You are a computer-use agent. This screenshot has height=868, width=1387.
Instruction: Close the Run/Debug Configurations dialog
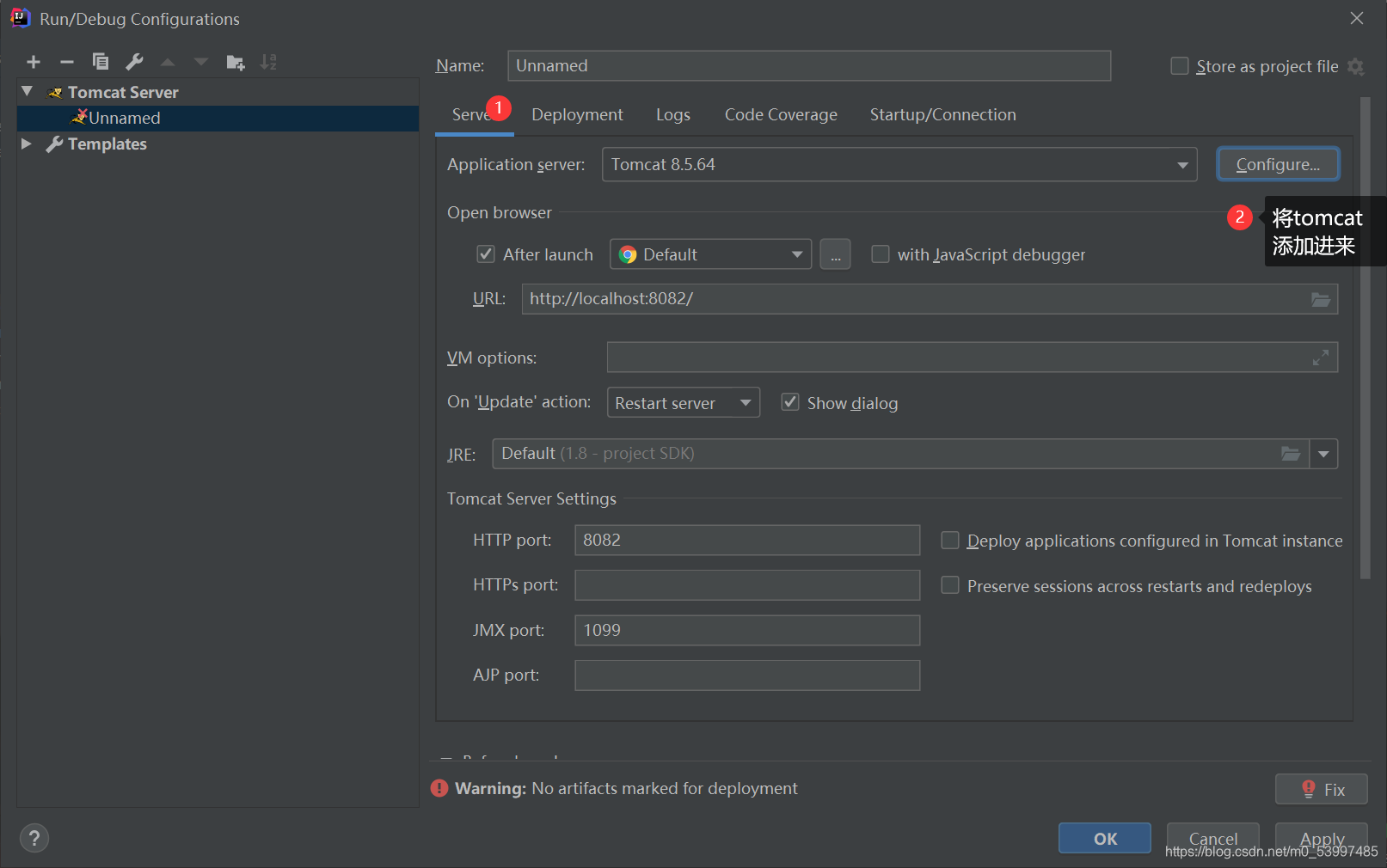[x=1357, y=18]
